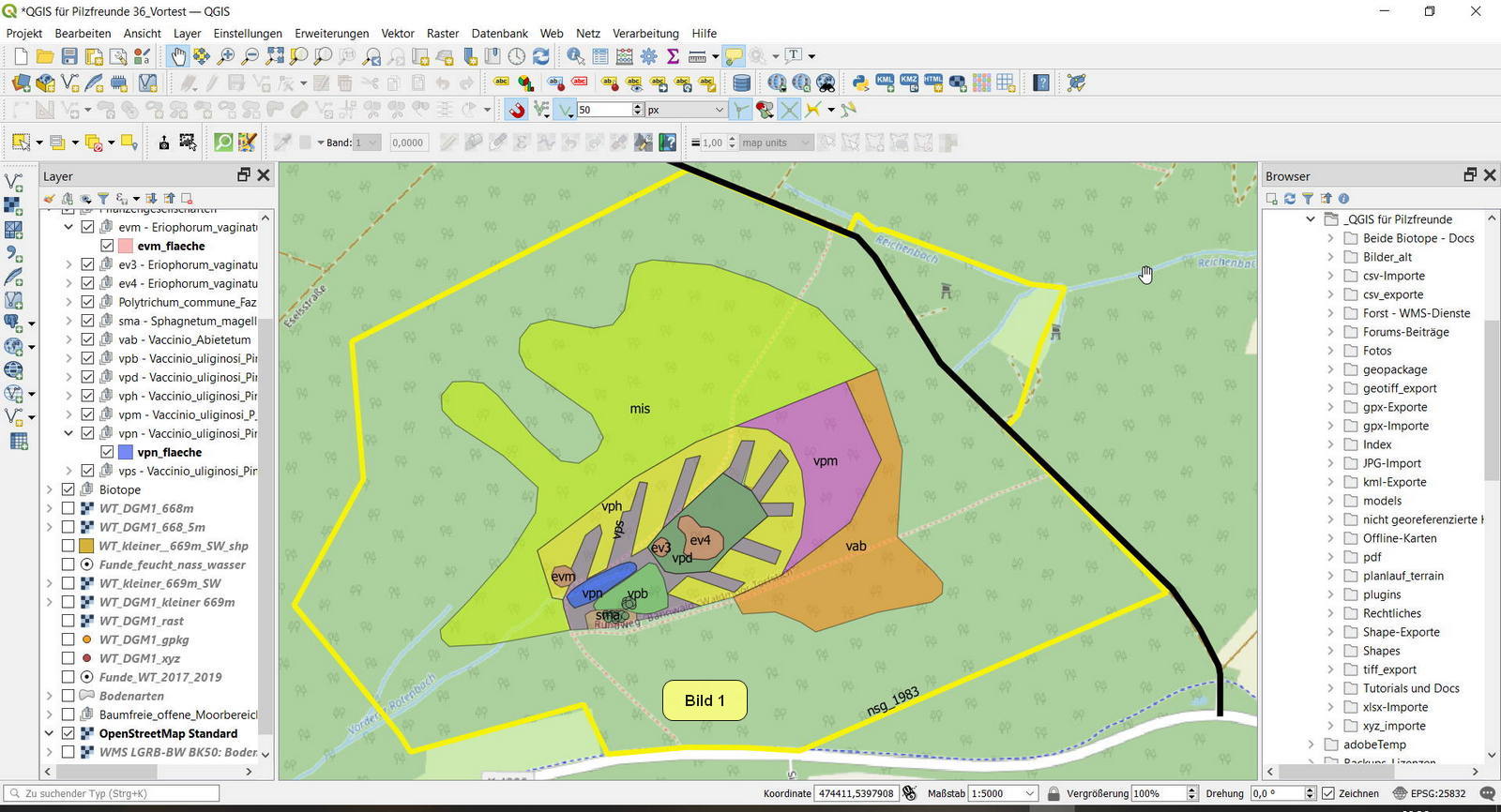Open the Python console

click(860, 83)
